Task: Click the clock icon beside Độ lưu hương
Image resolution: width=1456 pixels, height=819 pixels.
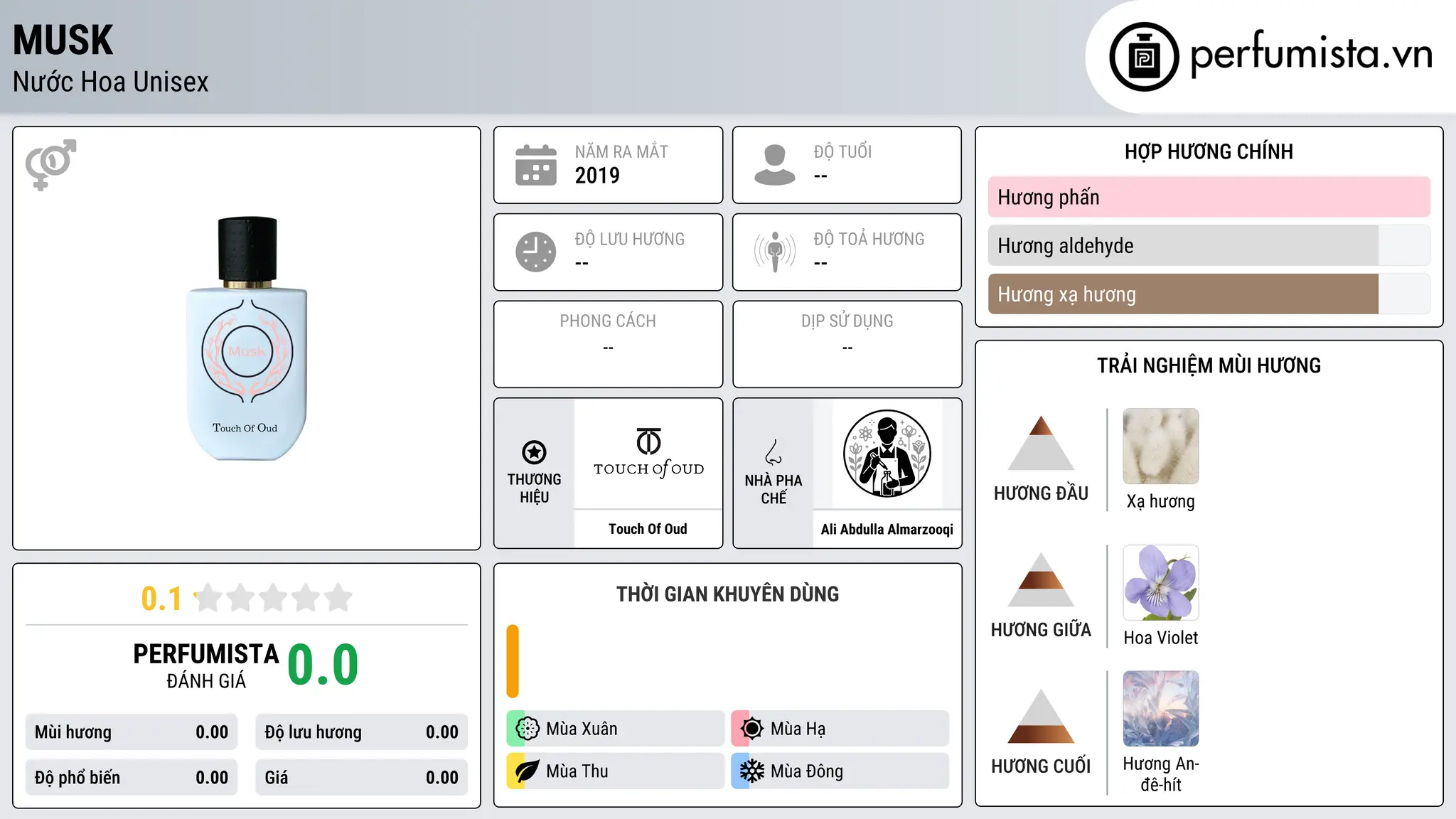Action: [536, 252]
